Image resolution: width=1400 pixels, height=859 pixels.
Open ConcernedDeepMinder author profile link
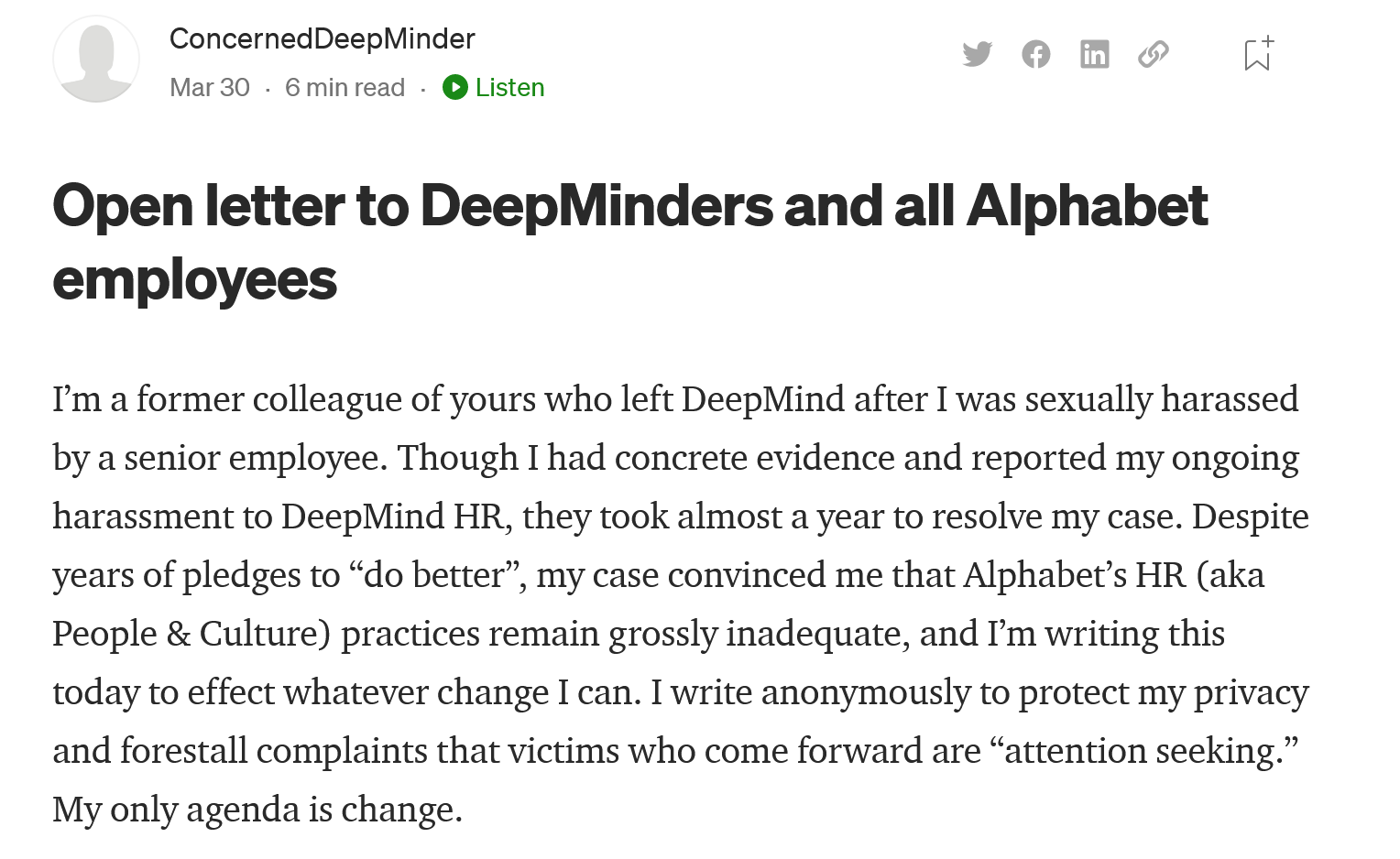pyautogui.click(x=322, y=38)
